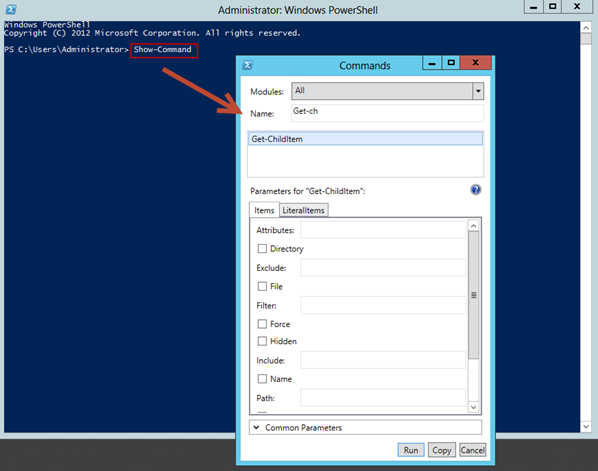Screen dimensions: 598x471
Task: Click the Copy button
Action: [x=442, y=450]
